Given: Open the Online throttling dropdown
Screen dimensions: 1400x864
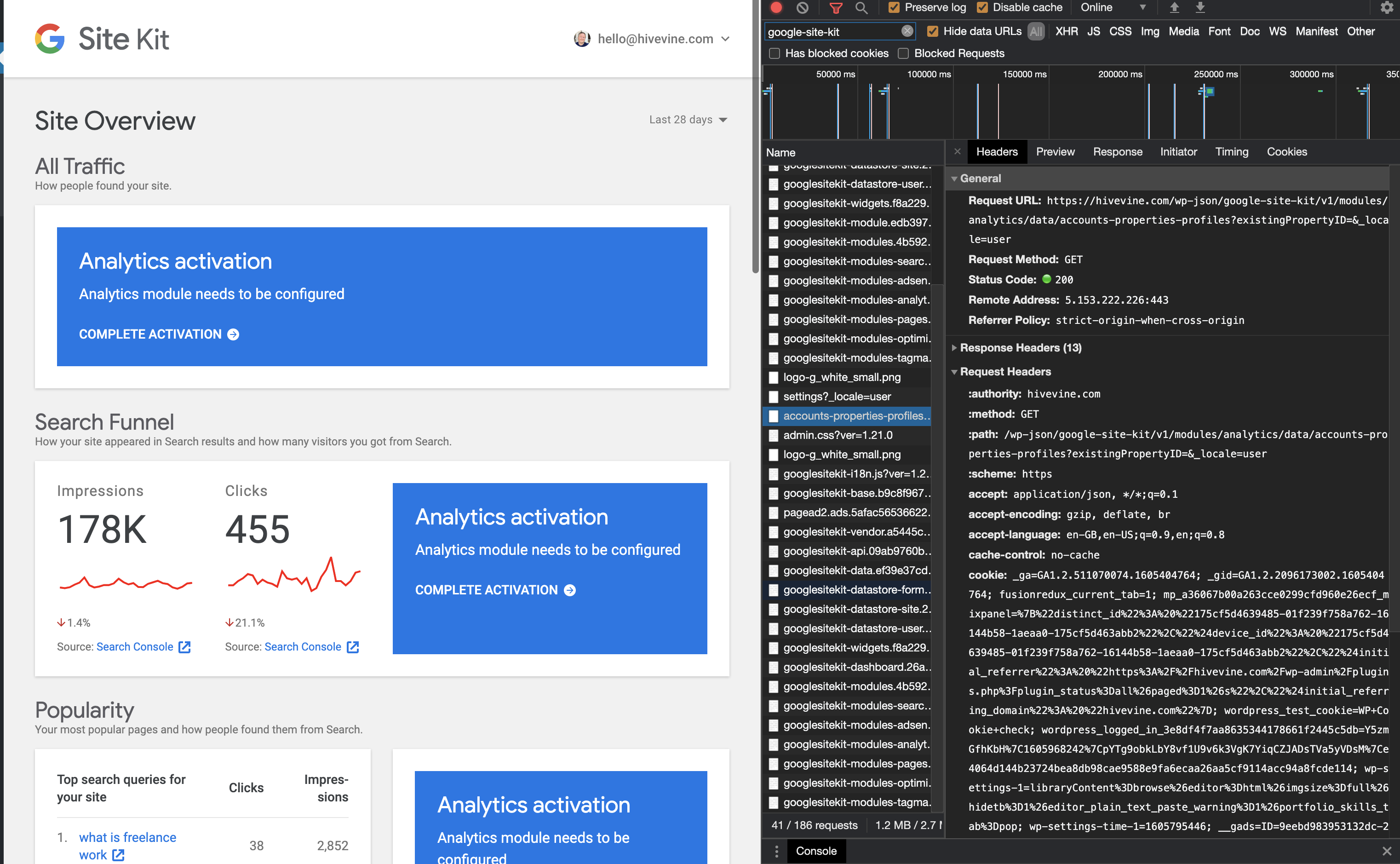Looking at the screenshot, I should click(1113, 7).
